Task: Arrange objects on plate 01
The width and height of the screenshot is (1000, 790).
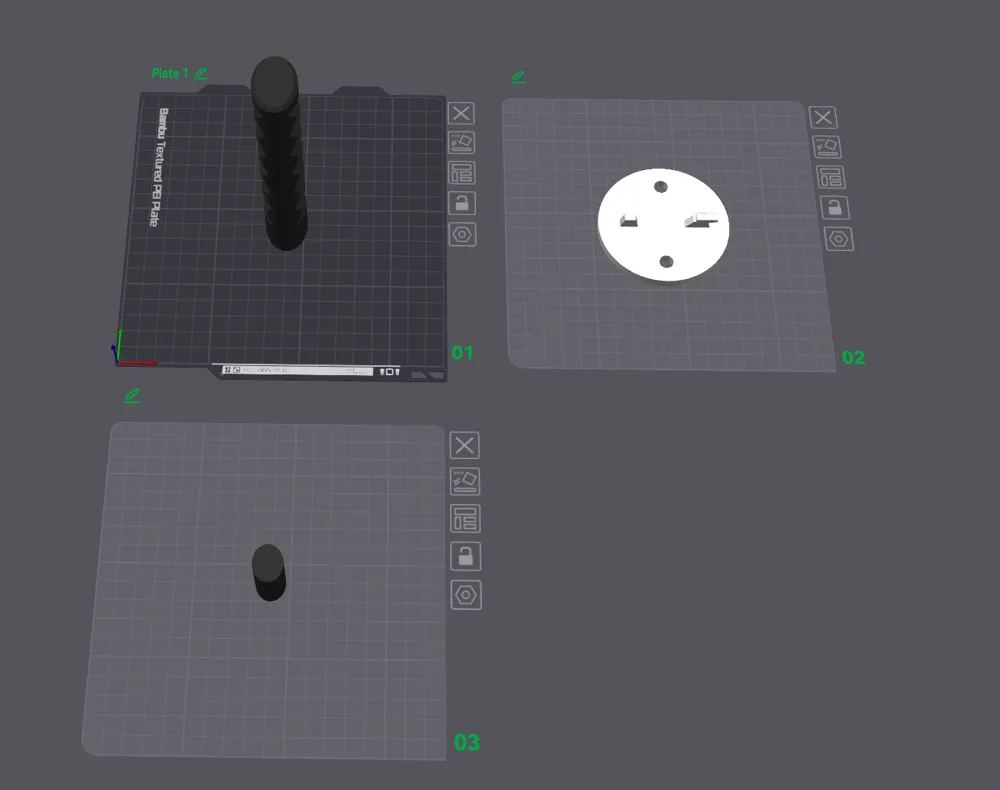Action: (x=462, y=173)
